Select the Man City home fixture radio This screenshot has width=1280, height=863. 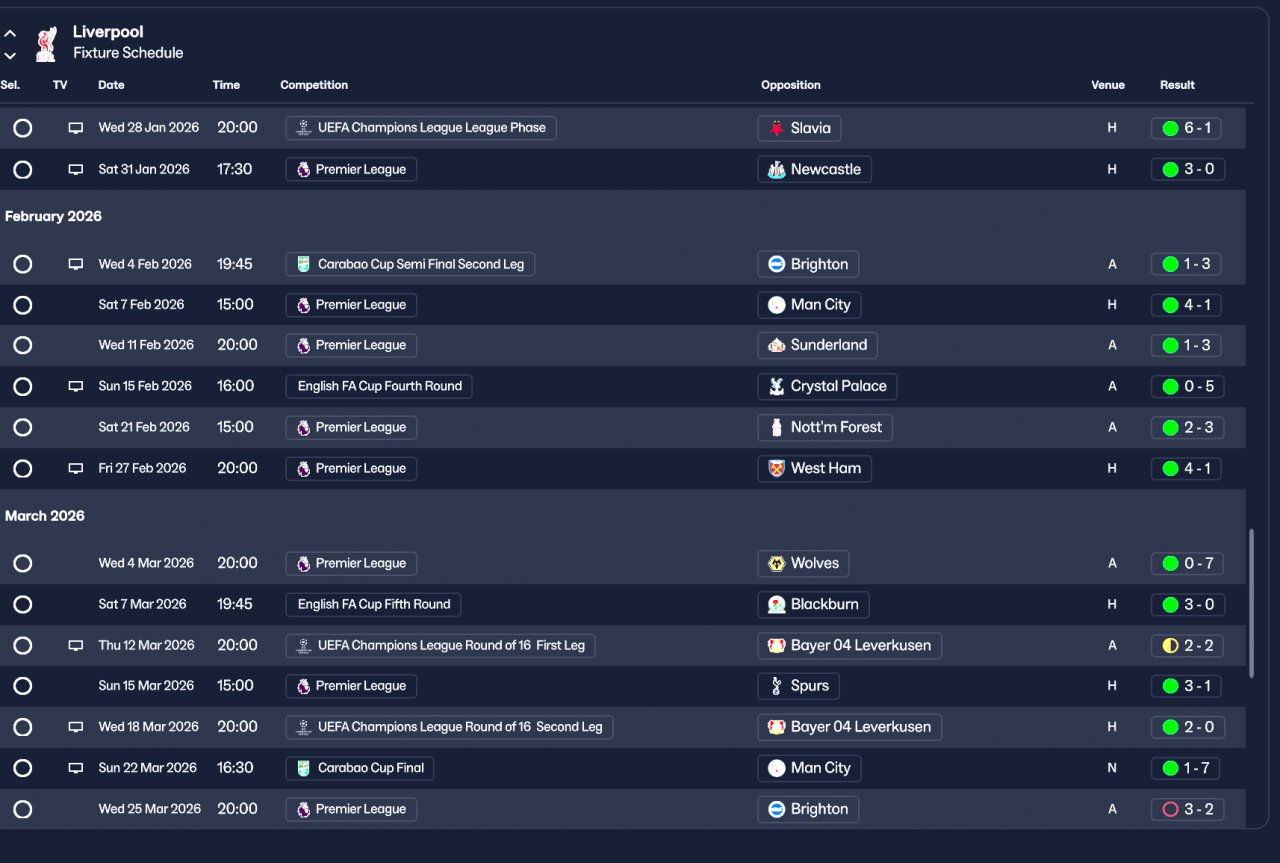coord(23,305)
